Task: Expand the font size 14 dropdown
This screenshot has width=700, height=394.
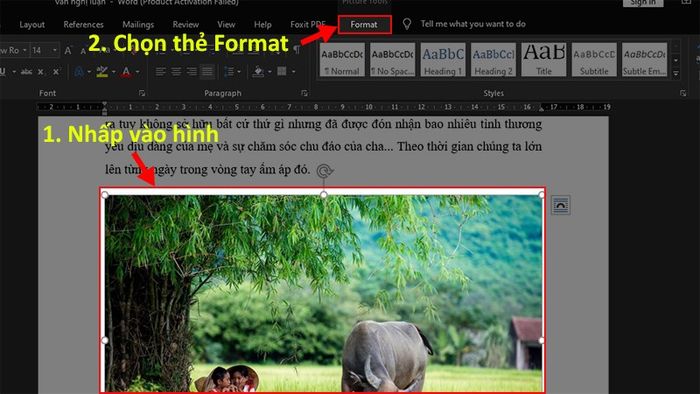Action: (54, 50)
